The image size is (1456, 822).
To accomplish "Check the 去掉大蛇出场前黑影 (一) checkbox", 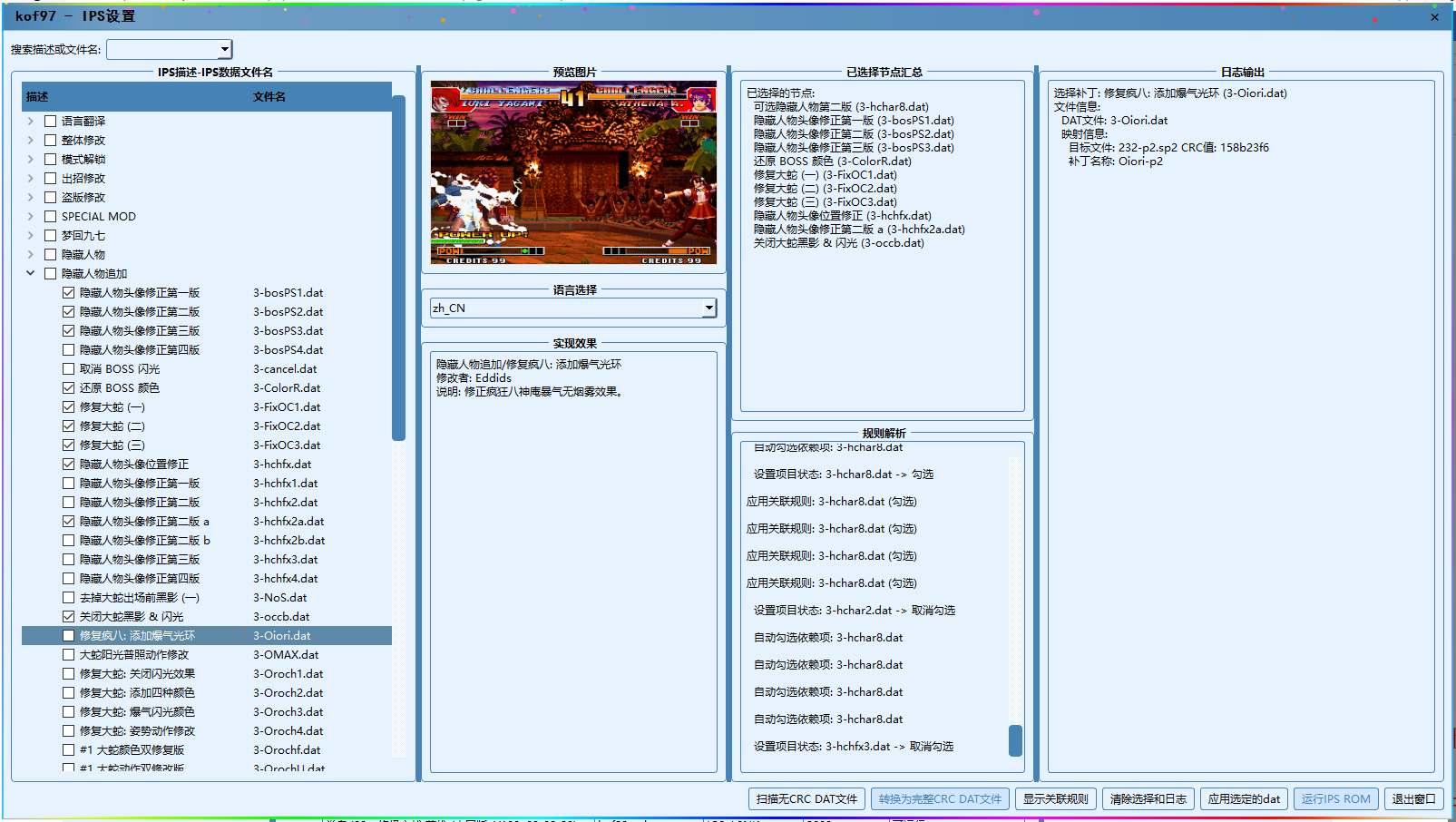I will coord(68,597).
